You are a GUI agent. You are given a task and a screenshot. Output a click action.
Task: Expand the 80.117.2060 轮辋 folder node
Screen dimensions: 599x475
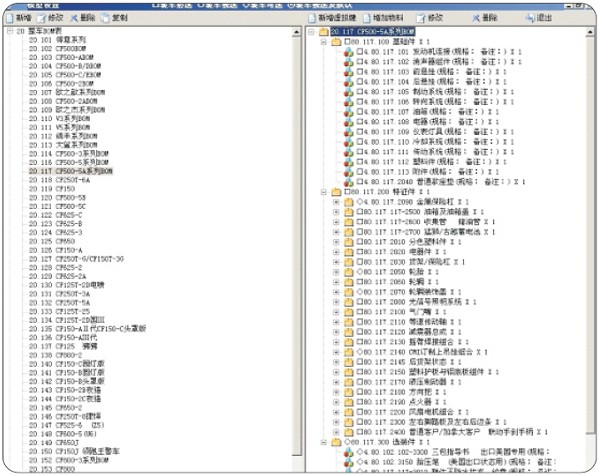pos(336,282)
